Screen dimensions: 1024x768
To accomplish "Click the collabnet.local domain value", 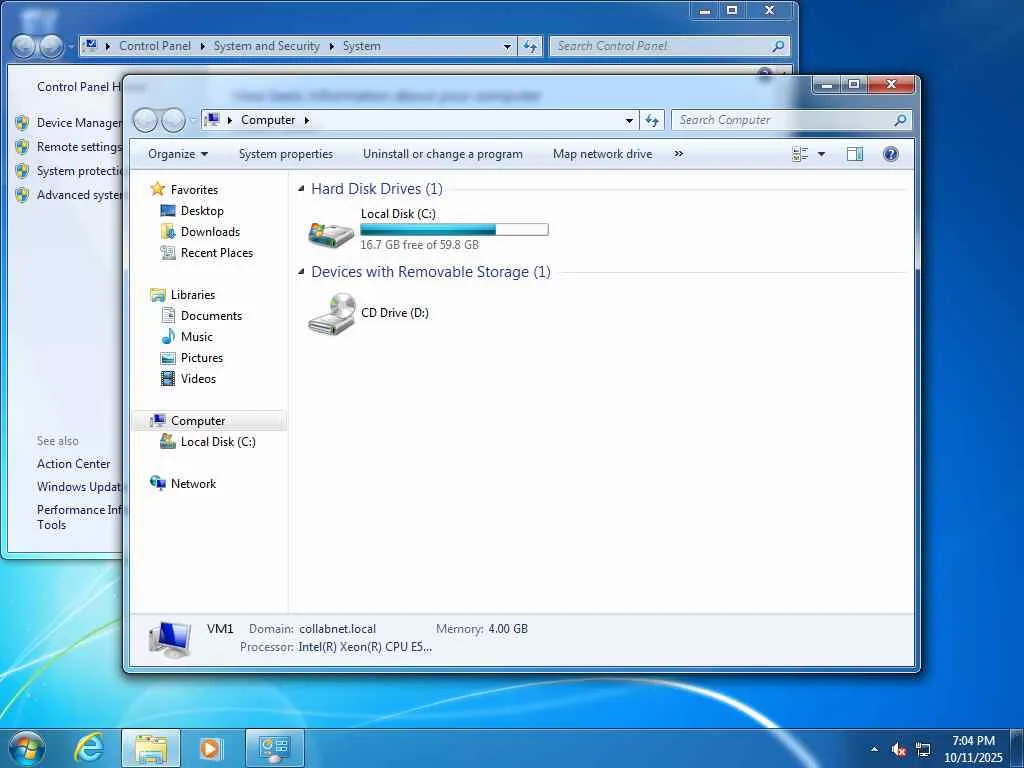I will point(338,629).
